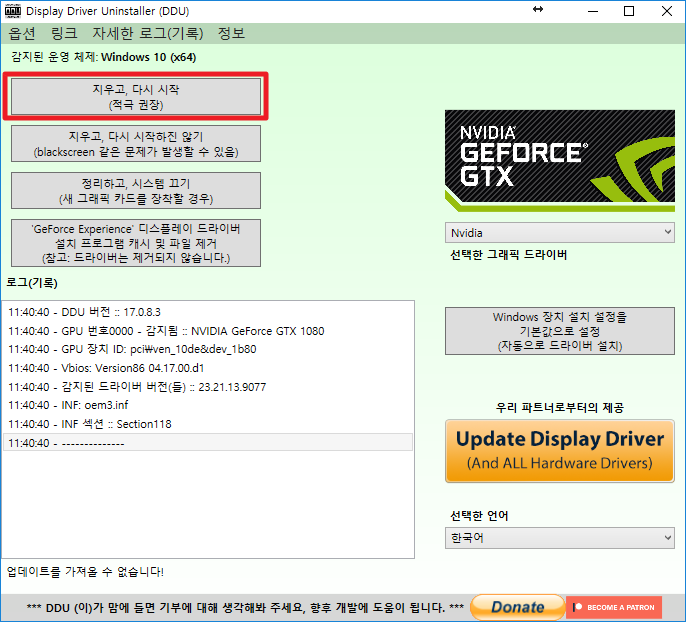Open the Nvidia graphics driver dropdown
This screenshot has width=686, height=622.
pos(560,233)
